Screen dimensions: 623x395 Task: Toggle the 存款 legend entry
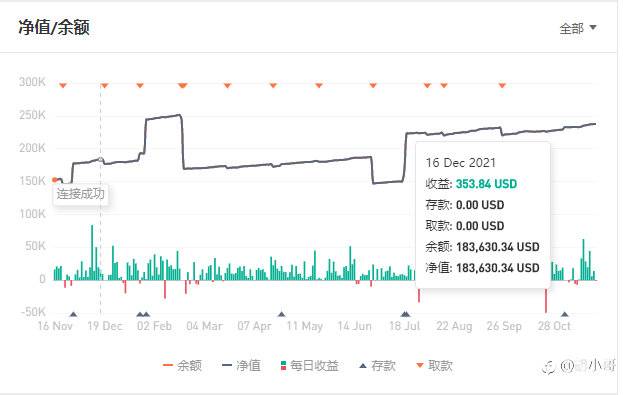[377, 366]
